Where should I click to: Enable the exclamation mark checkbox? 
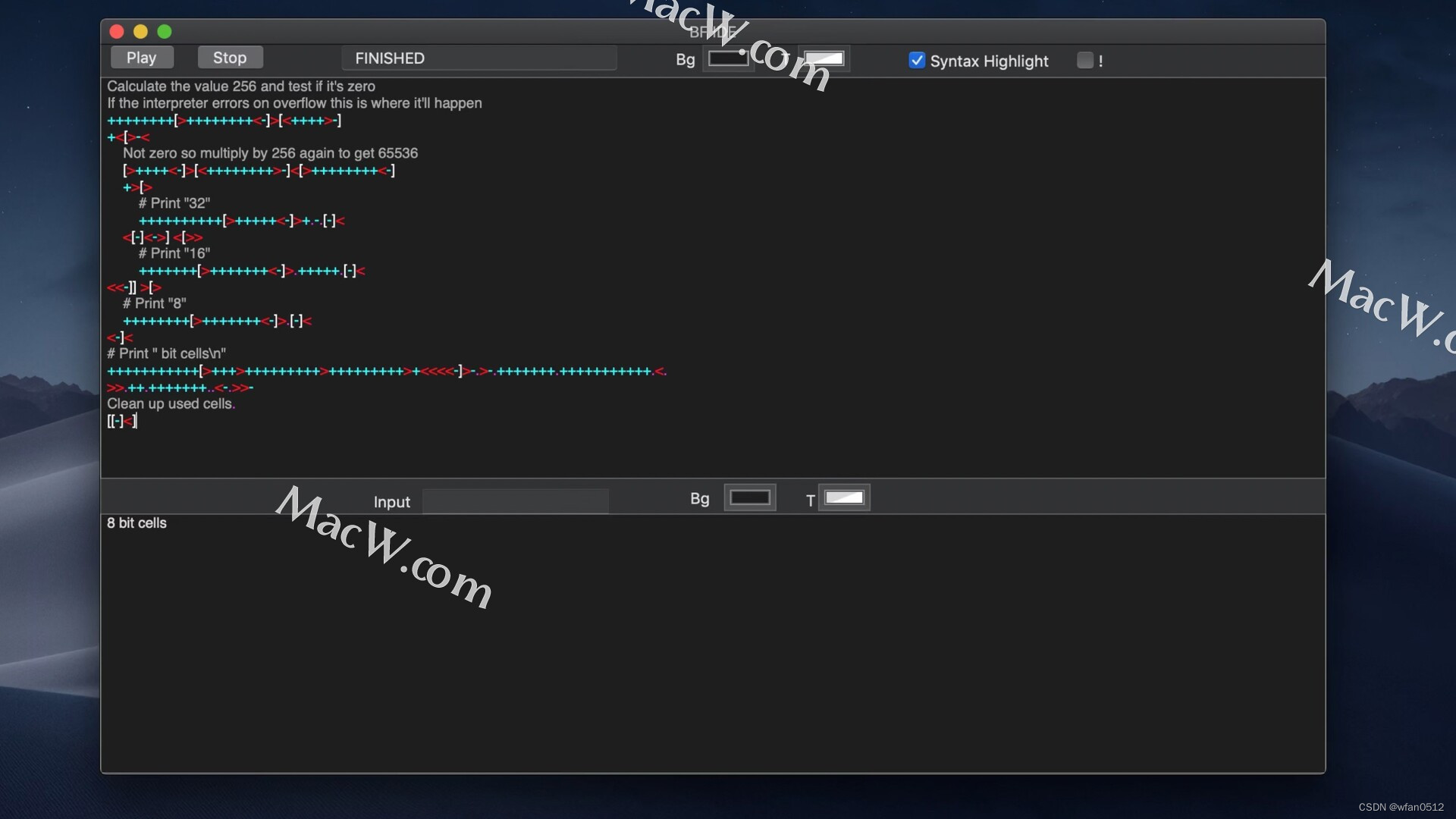coord(1084,60)
